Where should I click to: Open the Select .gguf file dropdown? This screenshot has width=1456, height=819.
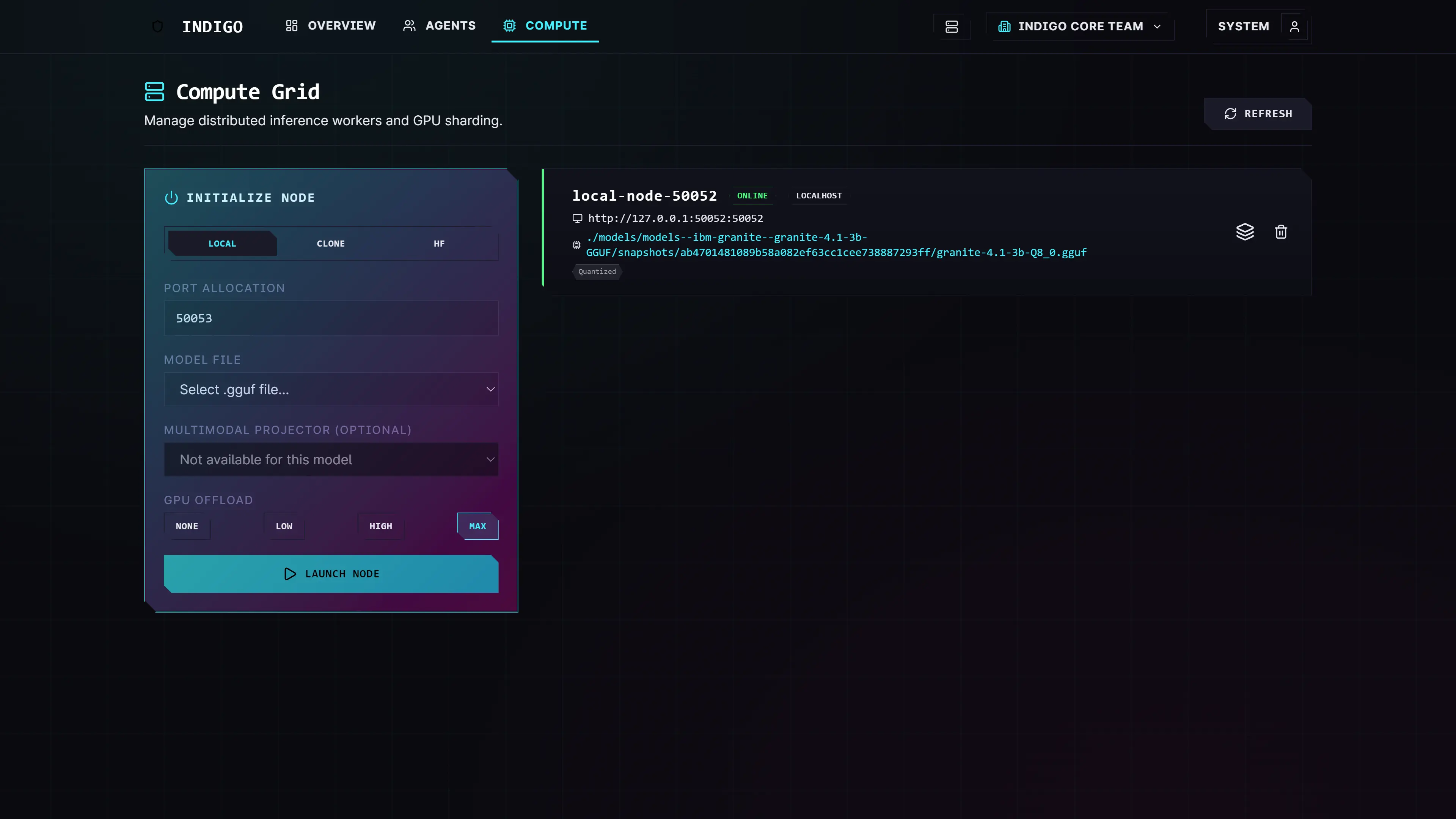(331, 390)
